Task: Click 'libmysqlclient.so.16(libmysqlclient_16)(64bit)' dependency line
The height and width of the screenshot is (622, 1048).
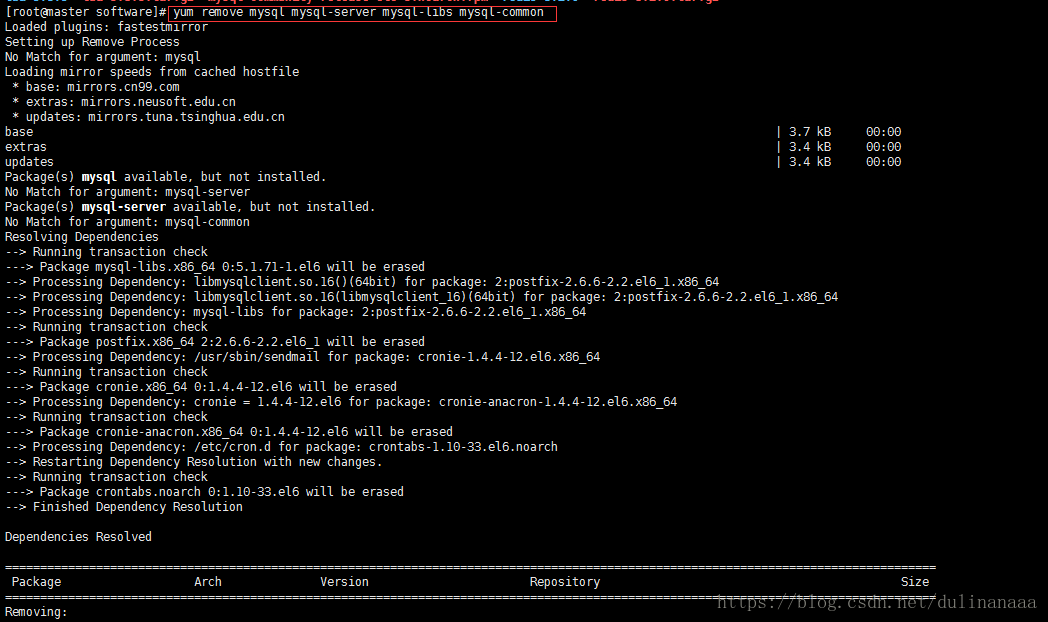Action: 422,297
